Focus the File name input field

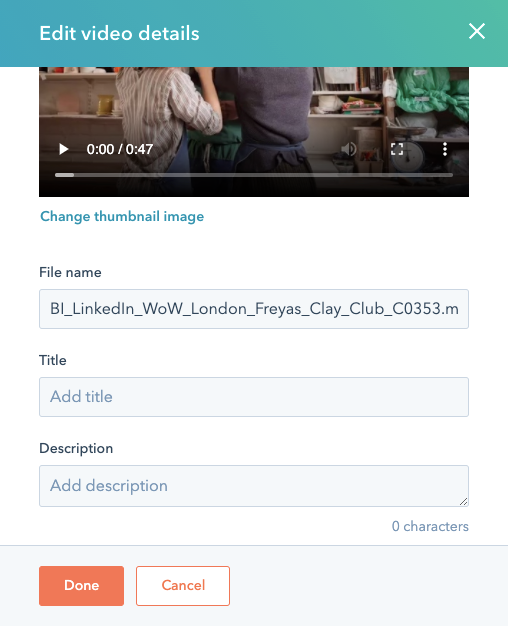(254, 309)
